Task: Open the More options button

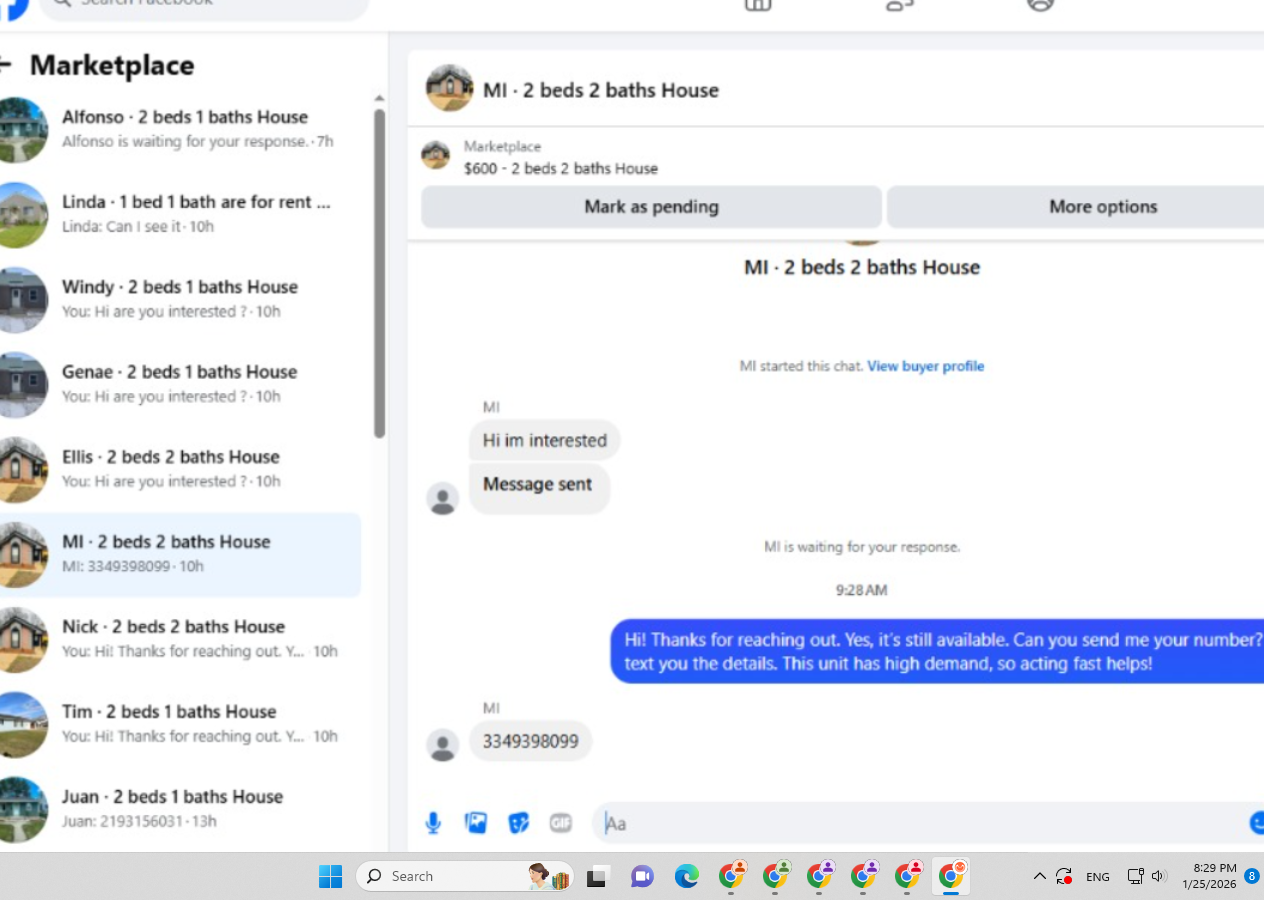Action: 1075,207
